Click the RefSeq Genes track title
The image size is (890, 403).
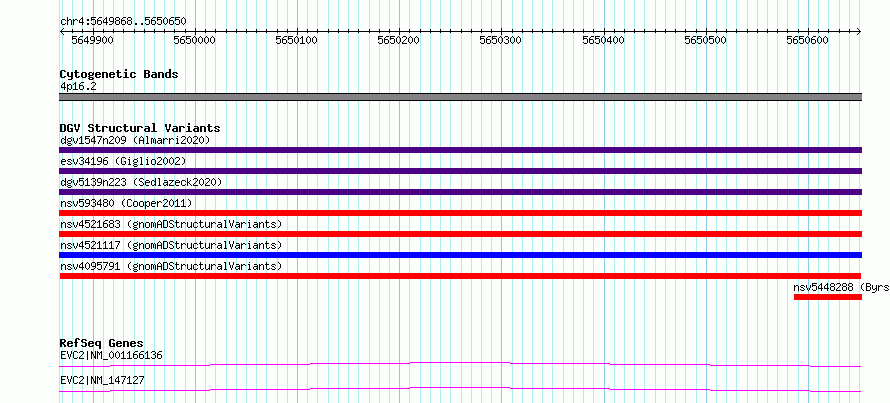pos(102,343)
